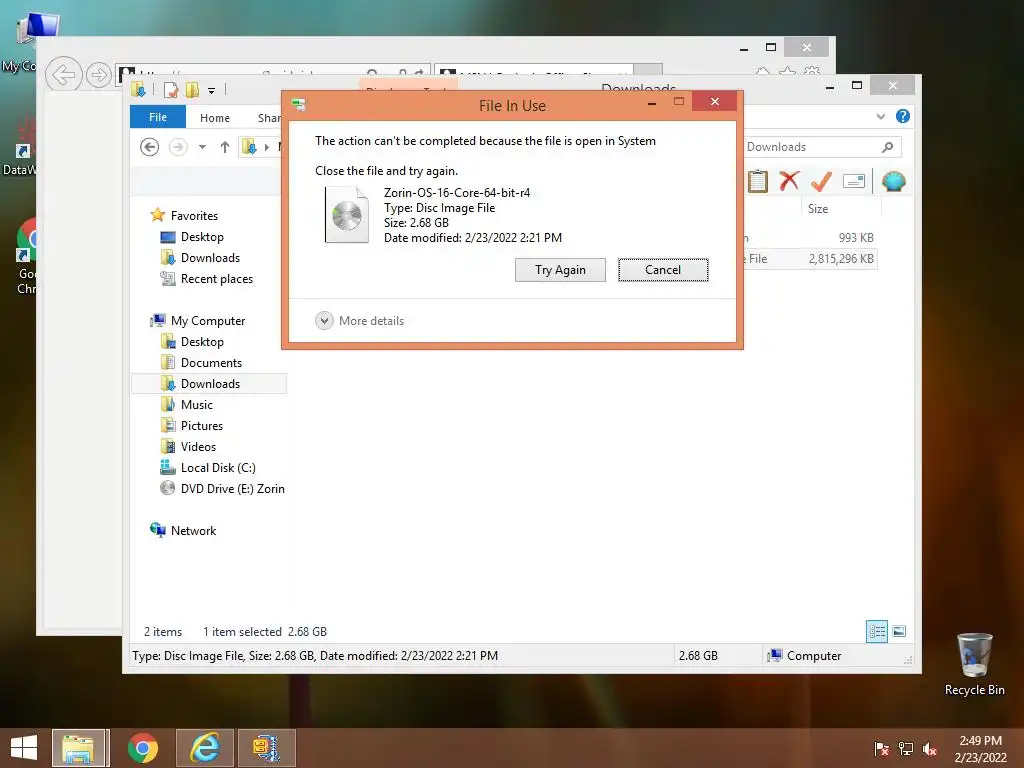1024x768 pixels.
Task: Click the blue shell toolbar icon
Action: pos(893,181)
